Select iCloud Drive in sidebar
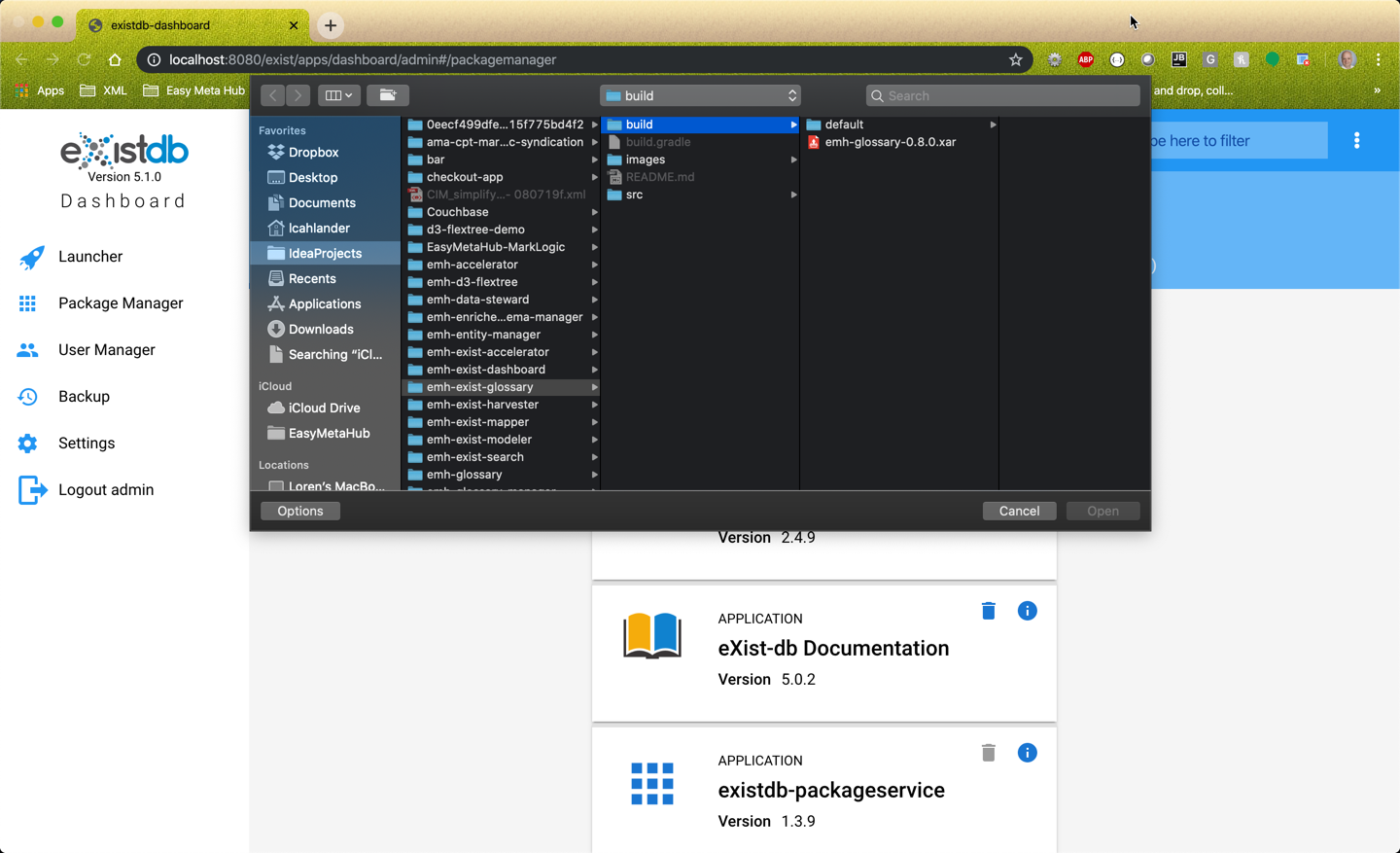1400x853 pixels. pyautogui.click(x=325, y=409)
